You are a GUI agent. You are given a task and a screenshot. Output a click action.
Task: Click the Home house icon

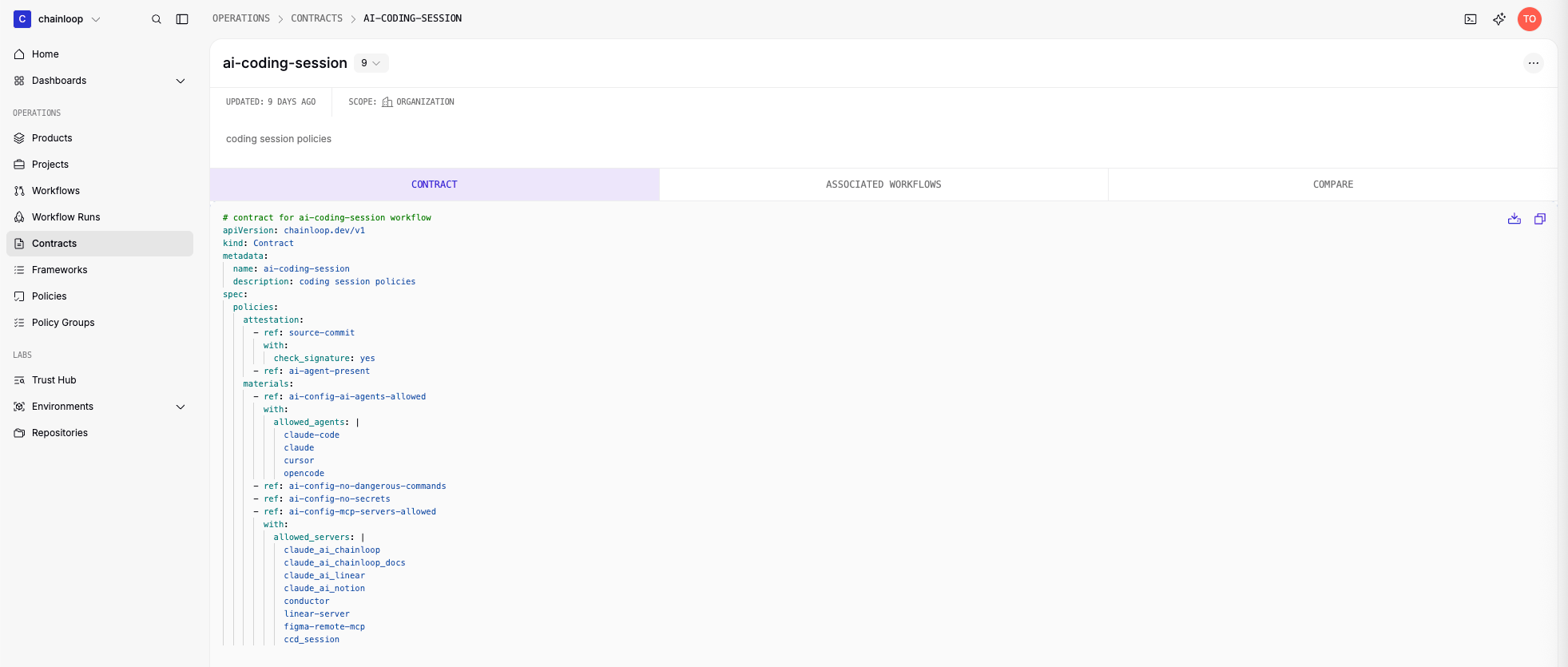19,54
